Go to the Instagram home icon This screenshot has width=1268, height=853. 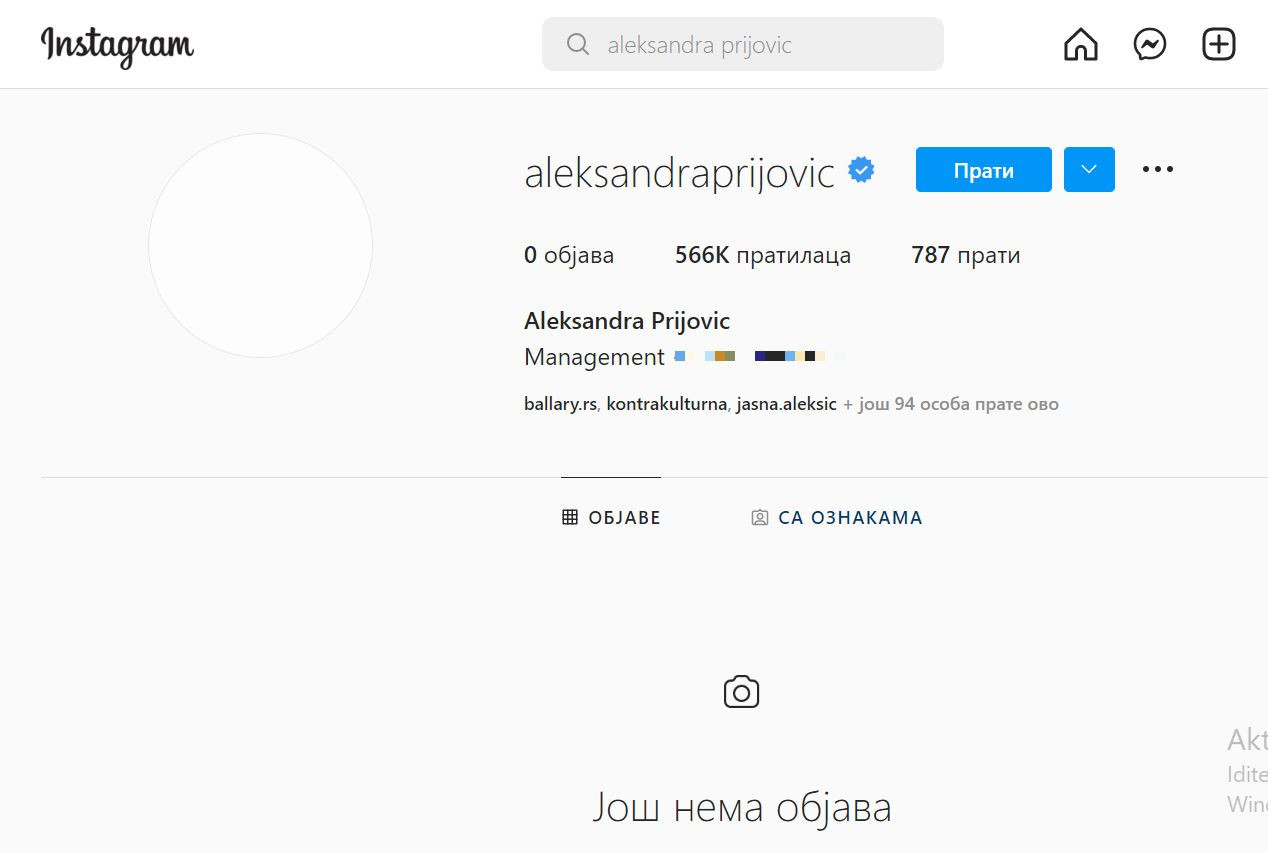pos(1081,44)
